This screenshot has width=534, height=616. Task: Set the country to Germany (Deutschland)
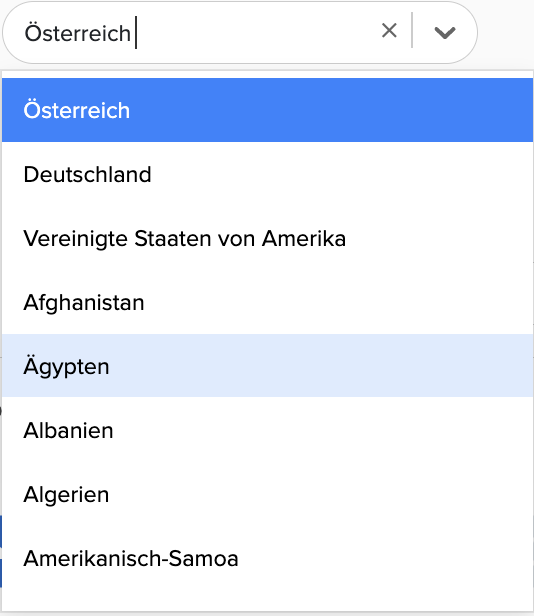point(267,174)
